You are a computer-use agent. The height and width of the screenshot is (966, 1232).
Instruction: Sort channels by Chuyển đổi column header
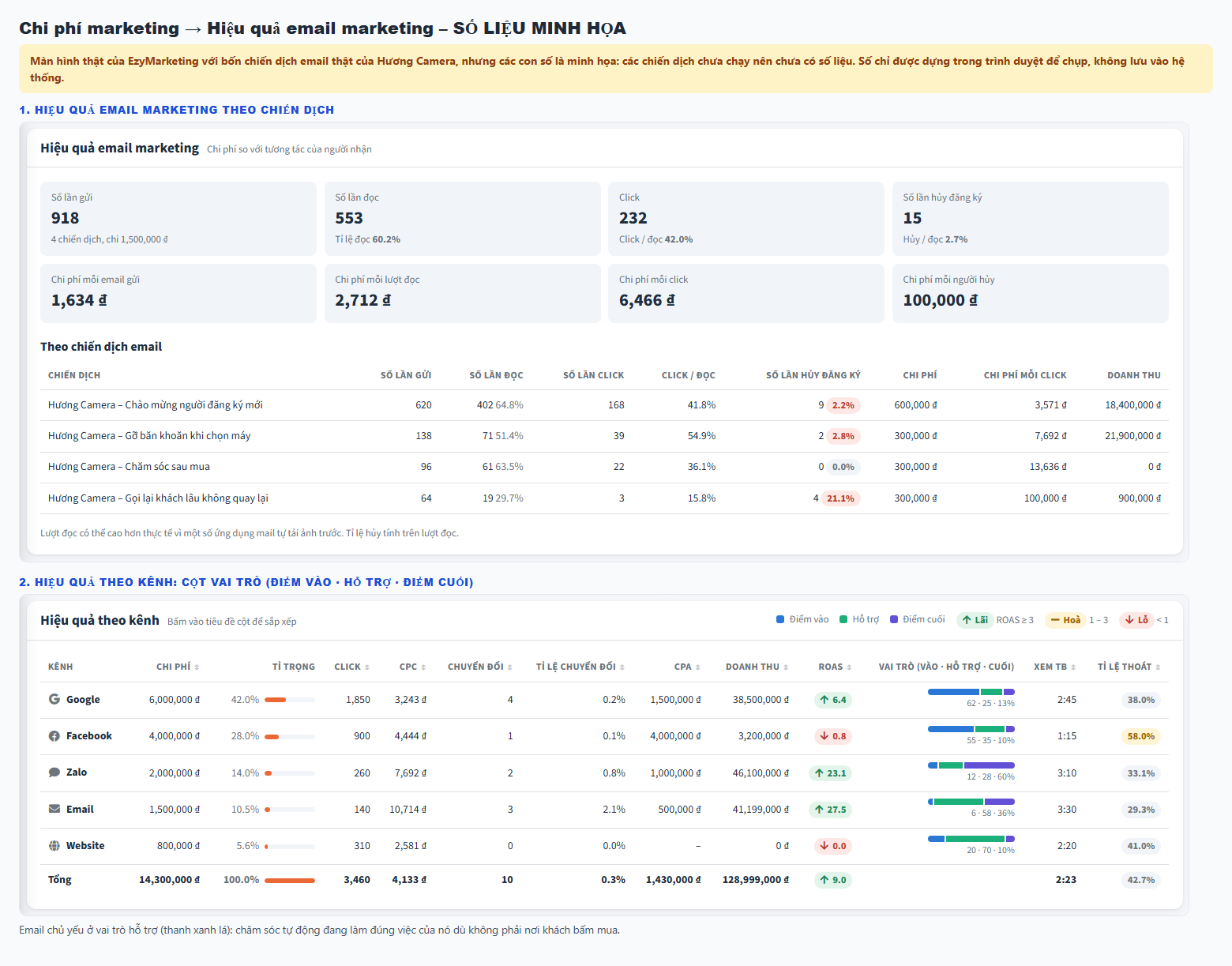point(480,667)
